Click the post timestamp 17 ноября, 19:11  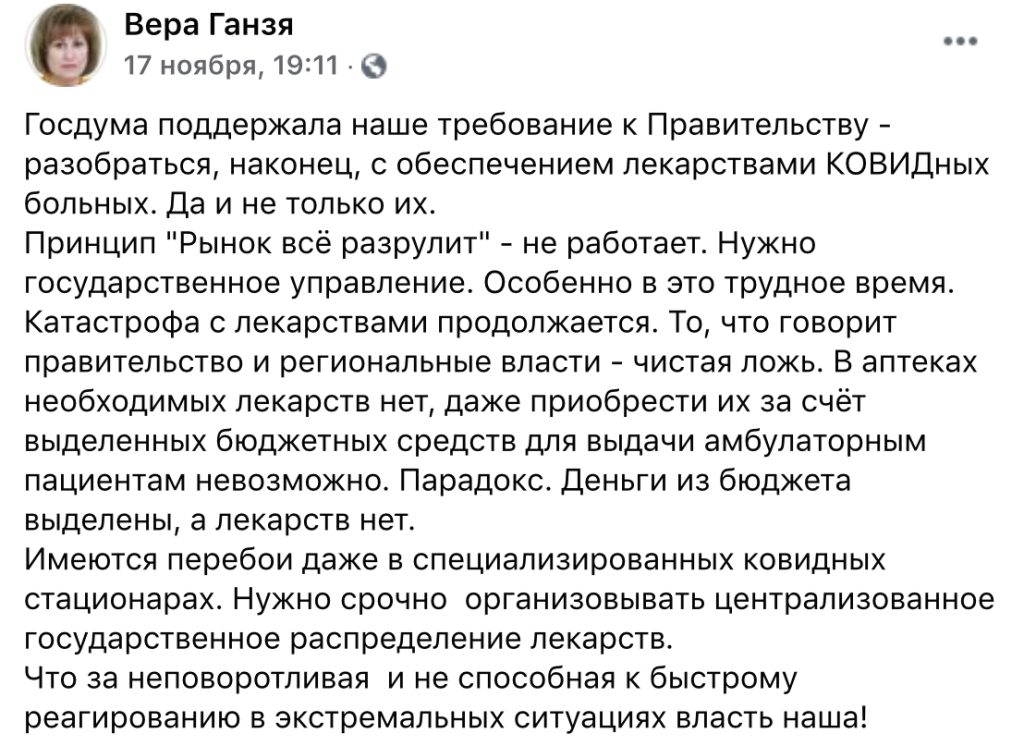click(230, 66)
